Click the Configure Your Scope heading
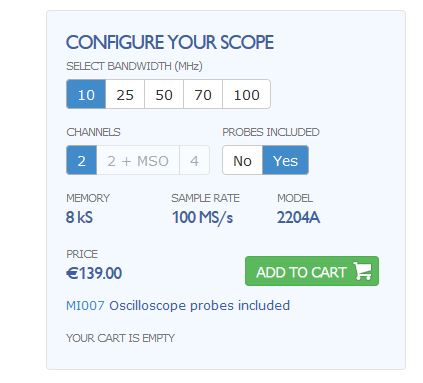 click(x=170, y=42)
